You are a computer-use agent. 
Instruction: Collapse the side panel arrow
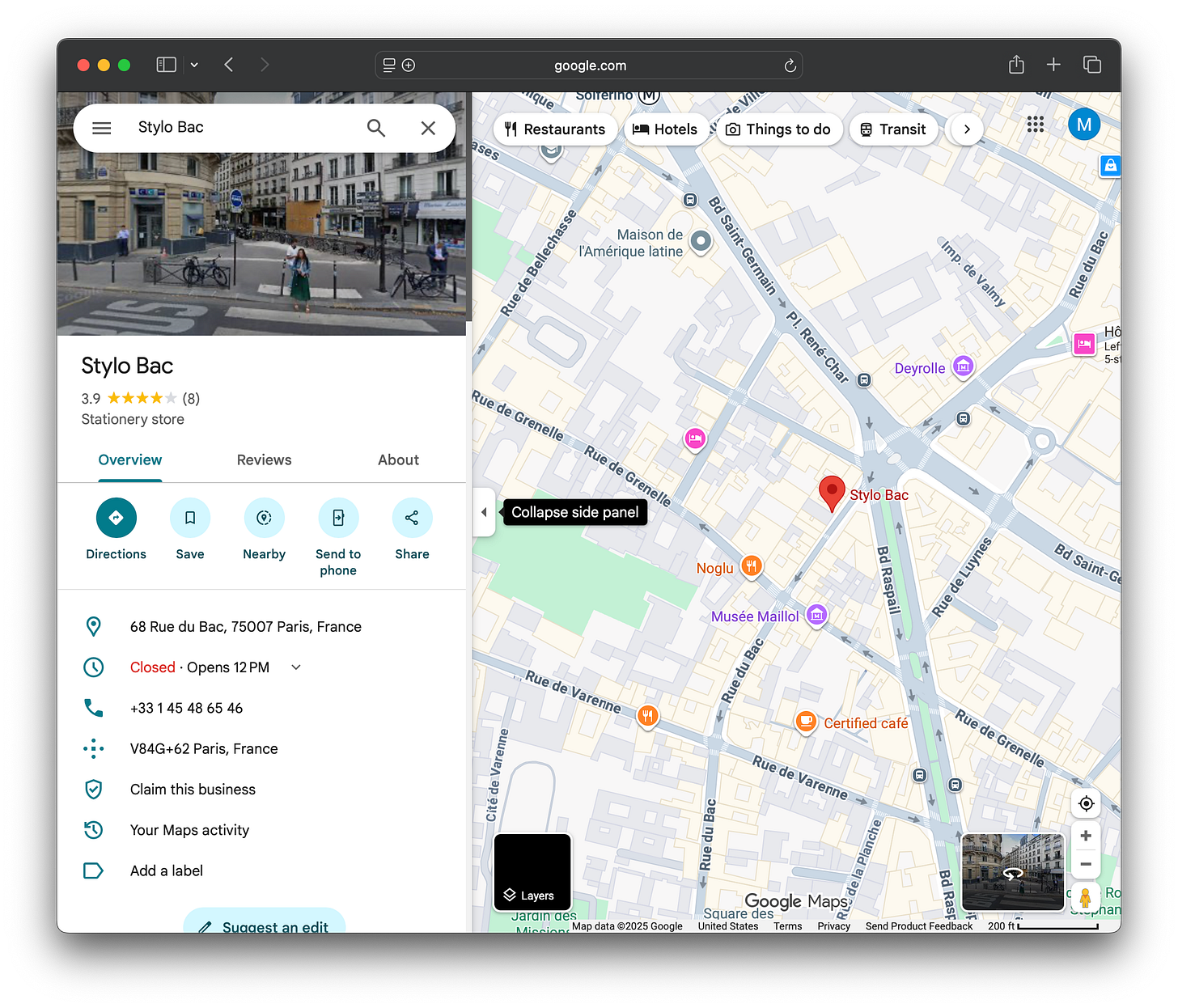[x=484, y=512]
